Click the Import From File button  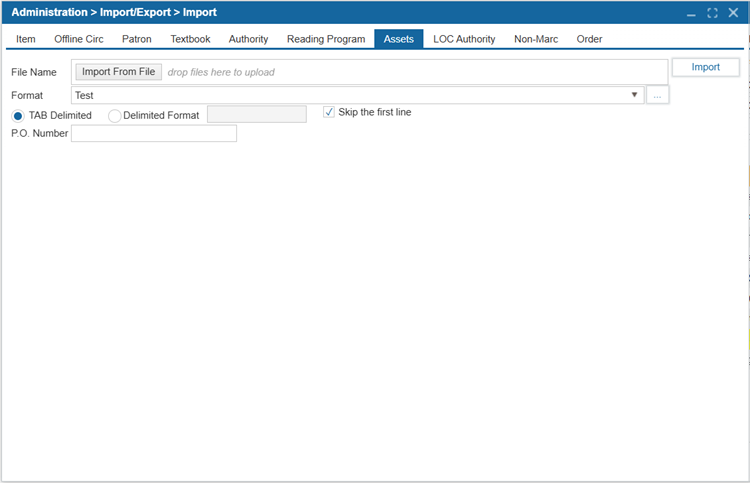tap(118, 72)
